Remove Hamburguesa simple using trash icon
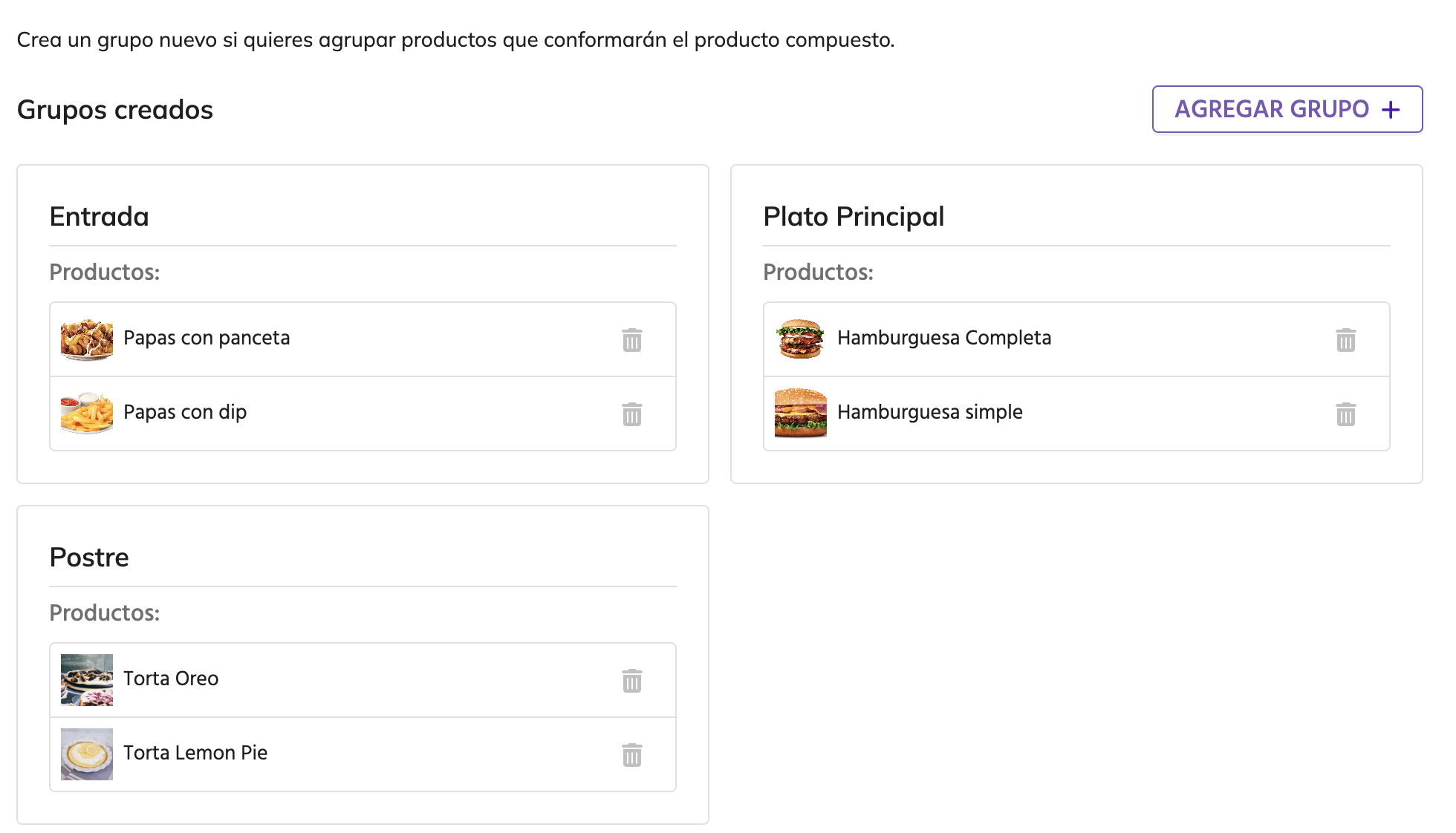Viewport: 1456px width, 833px height. click(x=1345, y=414)
